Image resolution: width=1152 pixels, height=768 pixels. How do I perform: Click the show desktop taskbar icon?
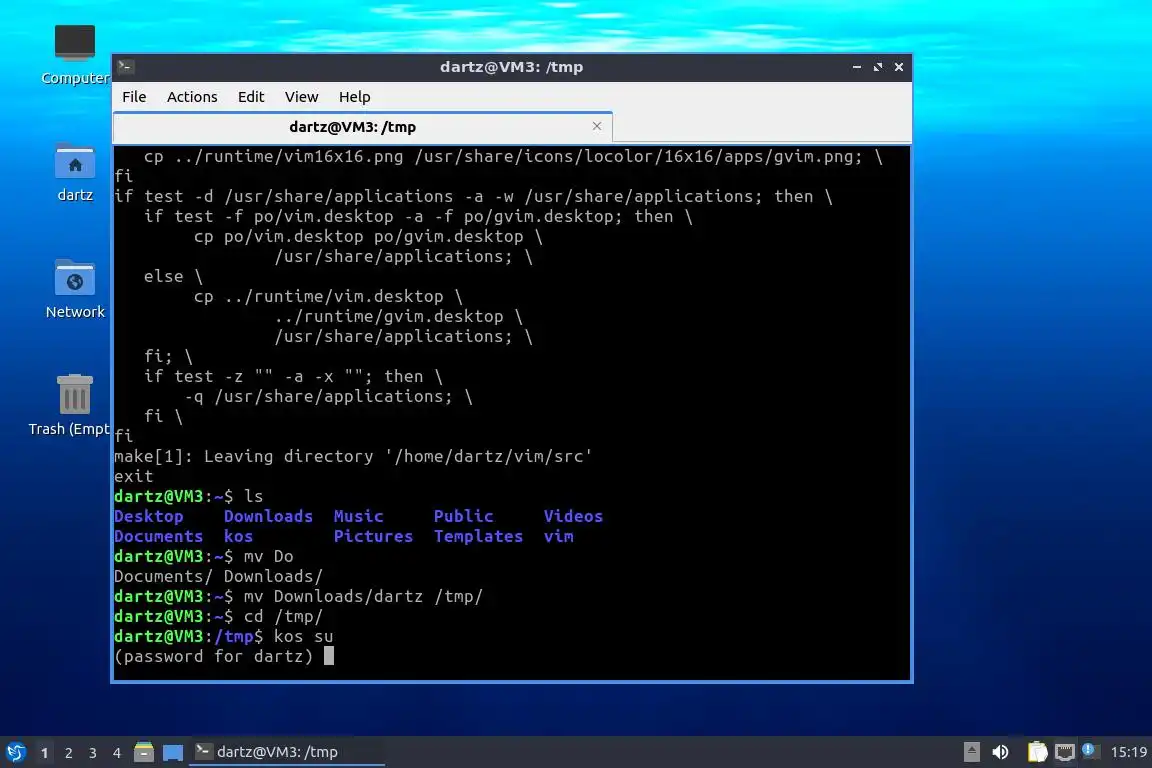click(x=173, y=753)
